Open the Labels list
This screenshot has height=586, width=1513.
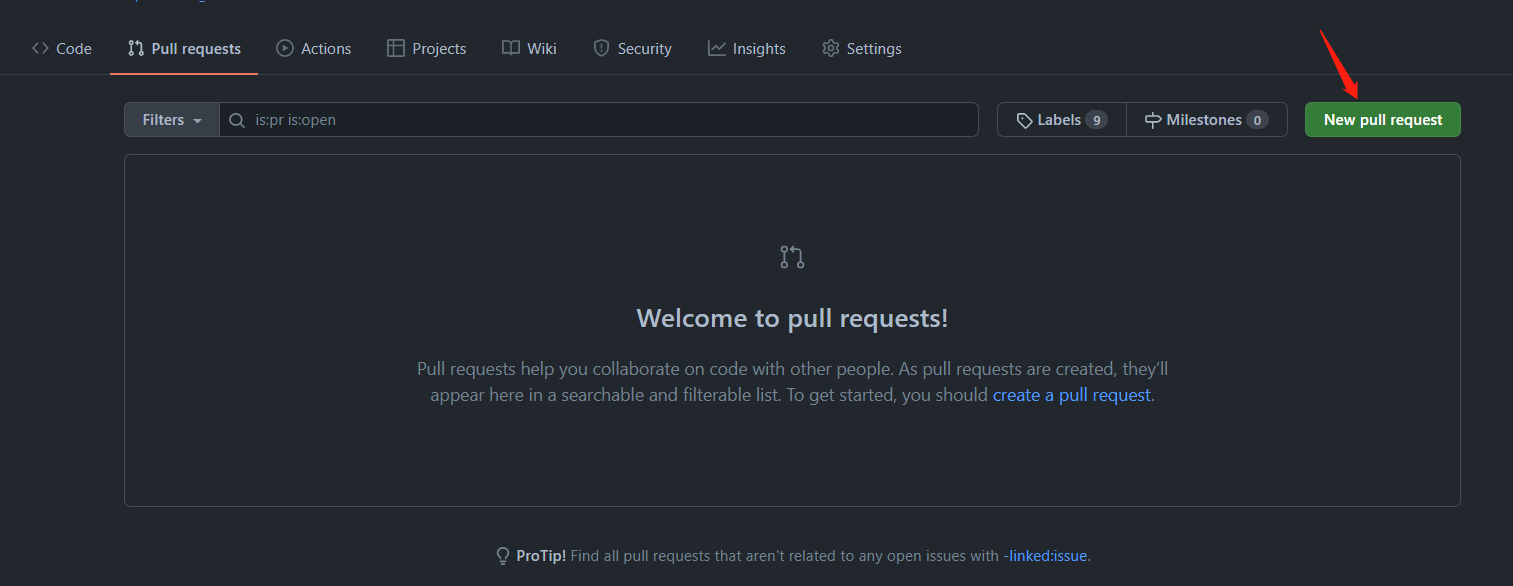click(1062, 120)
